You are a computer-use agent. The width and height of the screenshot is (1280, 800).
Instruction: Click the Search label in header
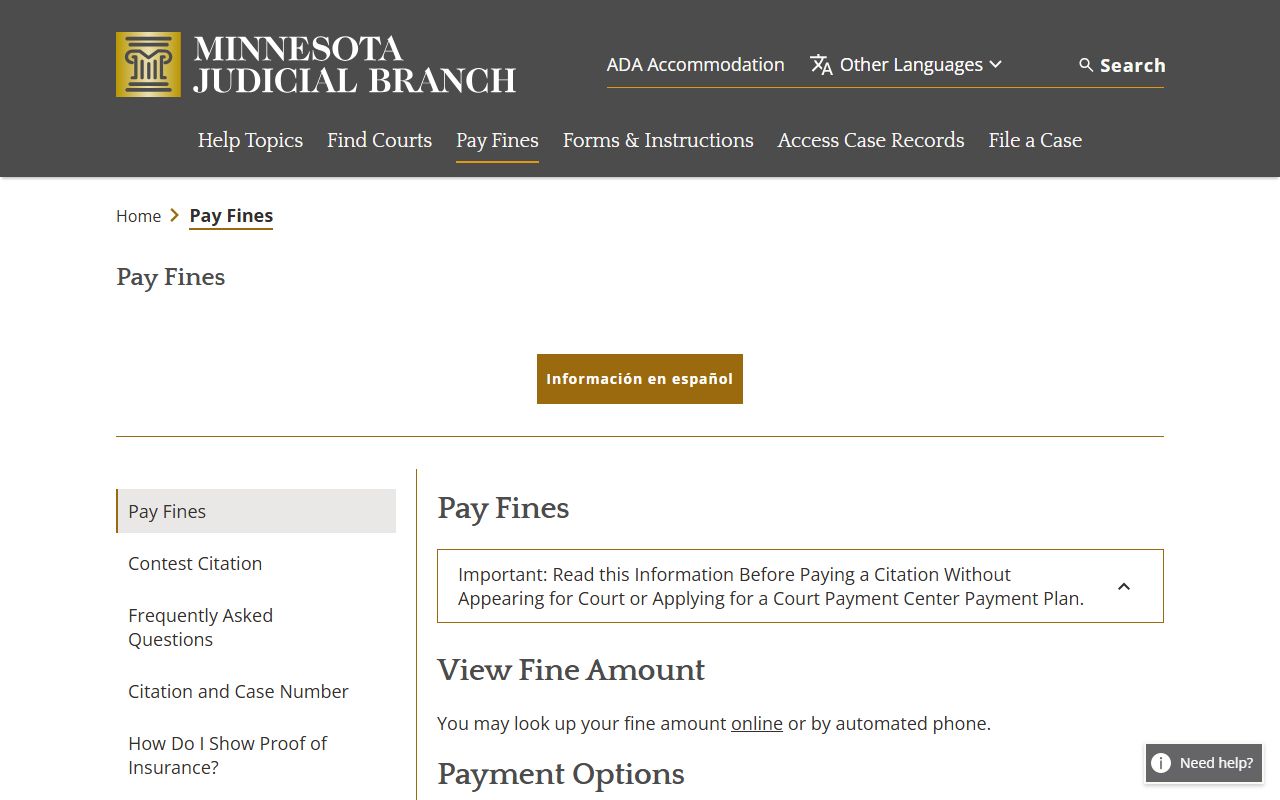click(x=1132, y=65)
